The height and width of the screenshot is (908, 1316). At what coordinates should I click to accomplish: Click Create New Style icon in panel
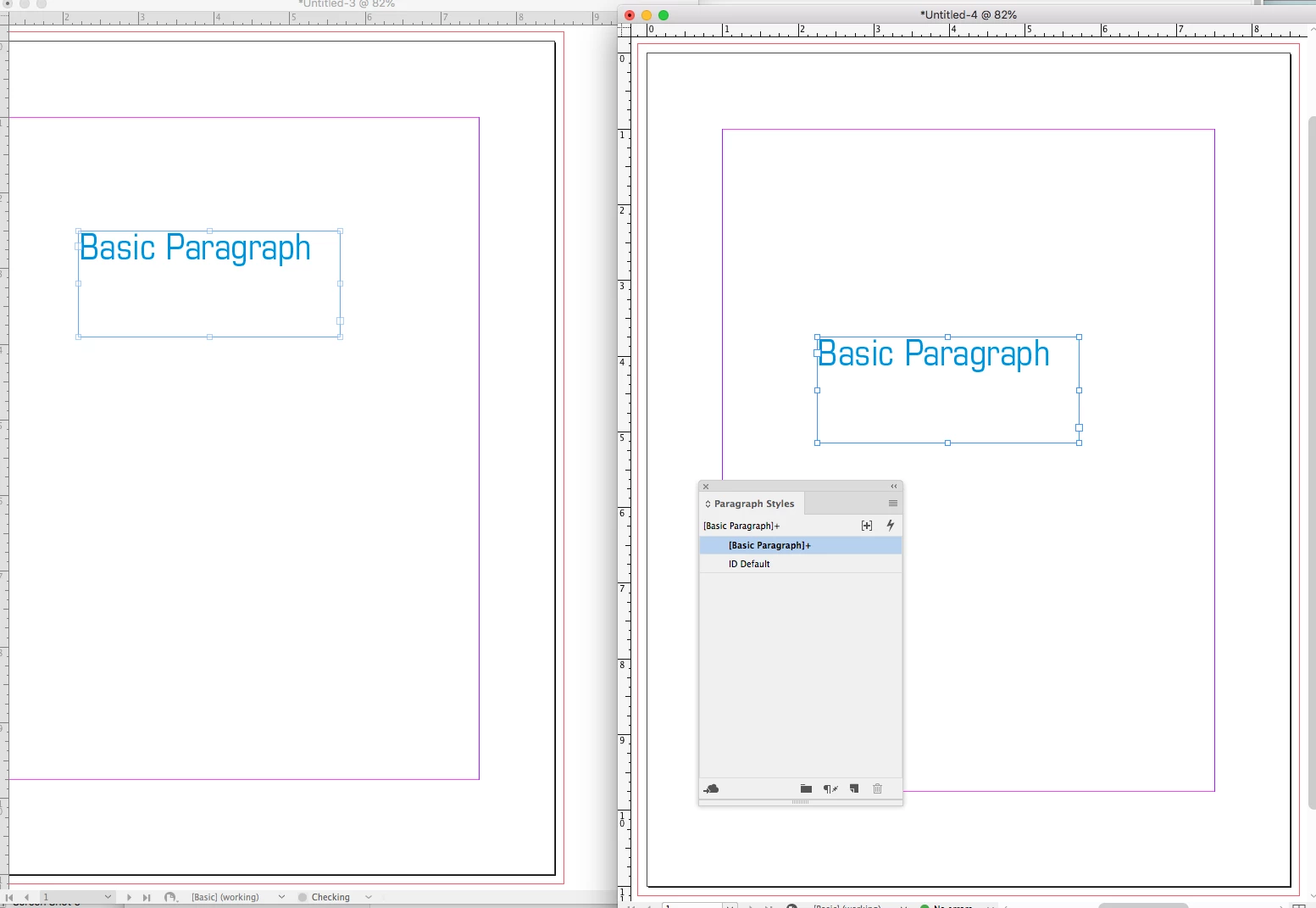(854, 788)
